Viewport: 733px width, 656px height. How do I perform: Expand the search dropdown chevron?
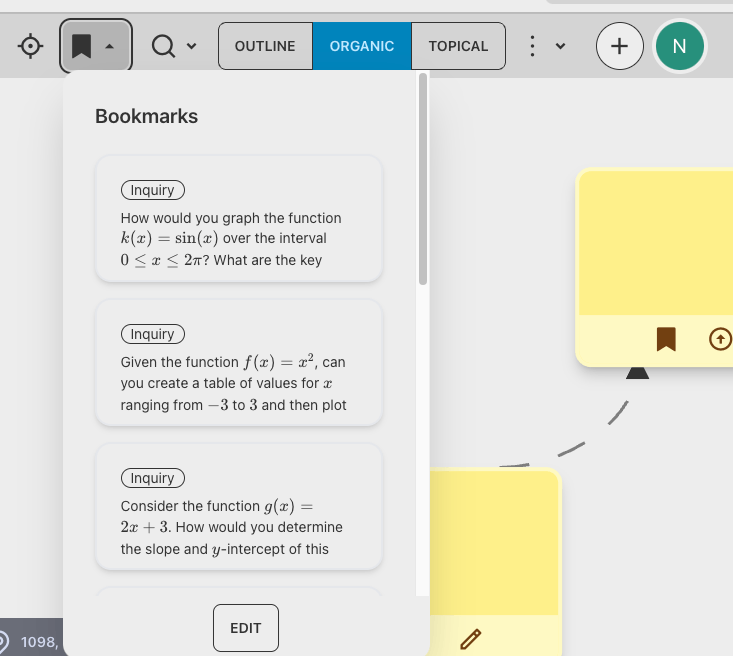click(x=191, y=46)
